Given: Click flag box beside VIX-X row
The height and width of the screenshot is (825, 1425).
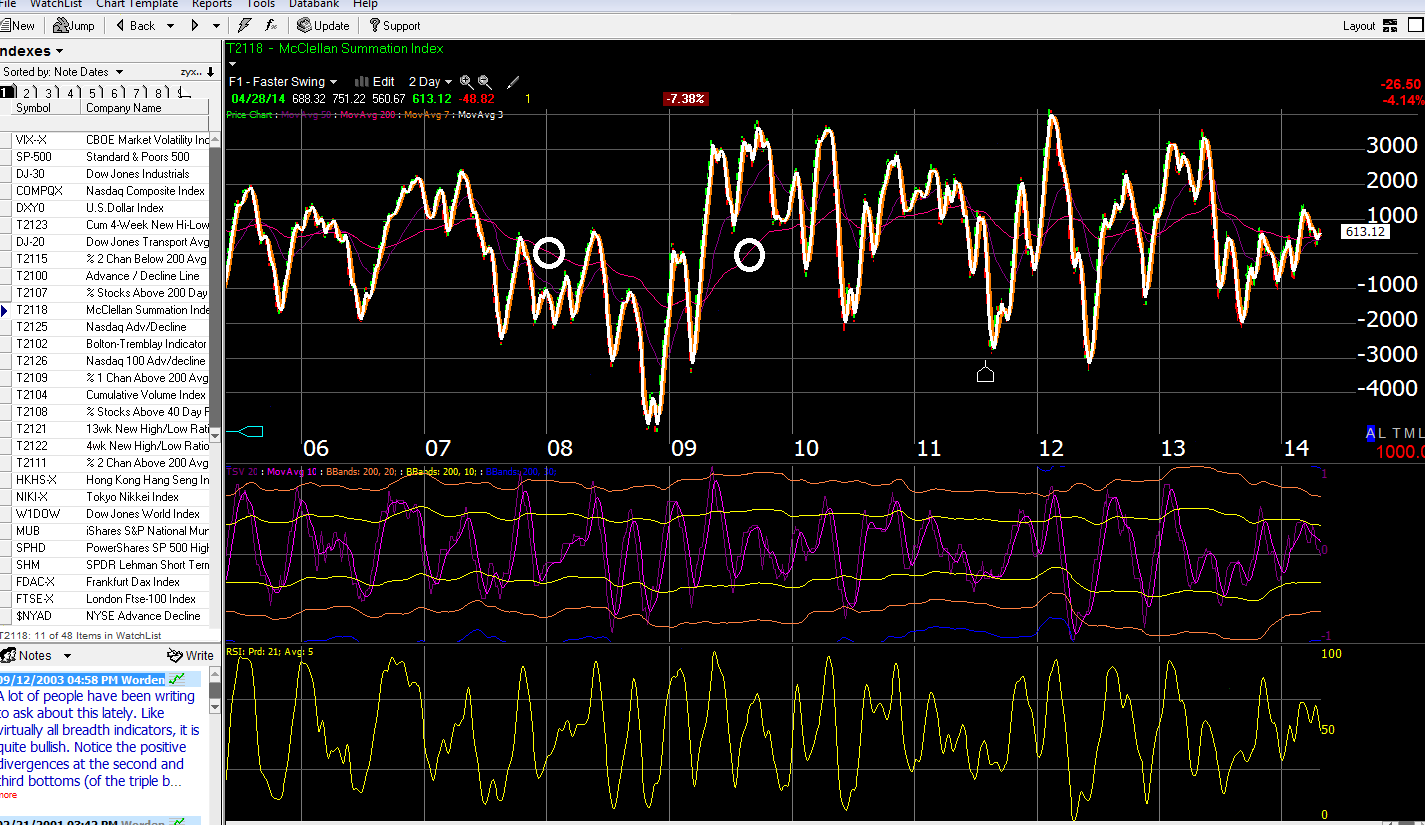Looking at the screenshot, I should pos(5,140).
